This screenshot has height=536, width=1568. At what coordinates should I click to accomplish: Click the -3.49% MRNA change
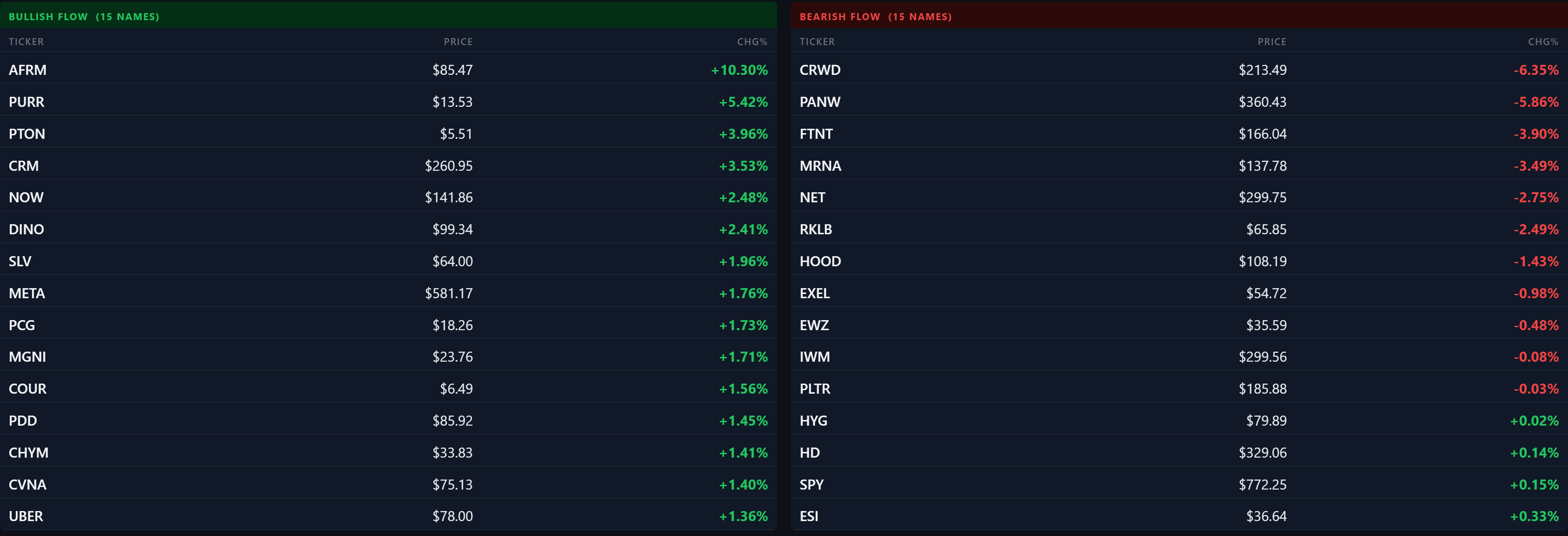click(1536, 166)
